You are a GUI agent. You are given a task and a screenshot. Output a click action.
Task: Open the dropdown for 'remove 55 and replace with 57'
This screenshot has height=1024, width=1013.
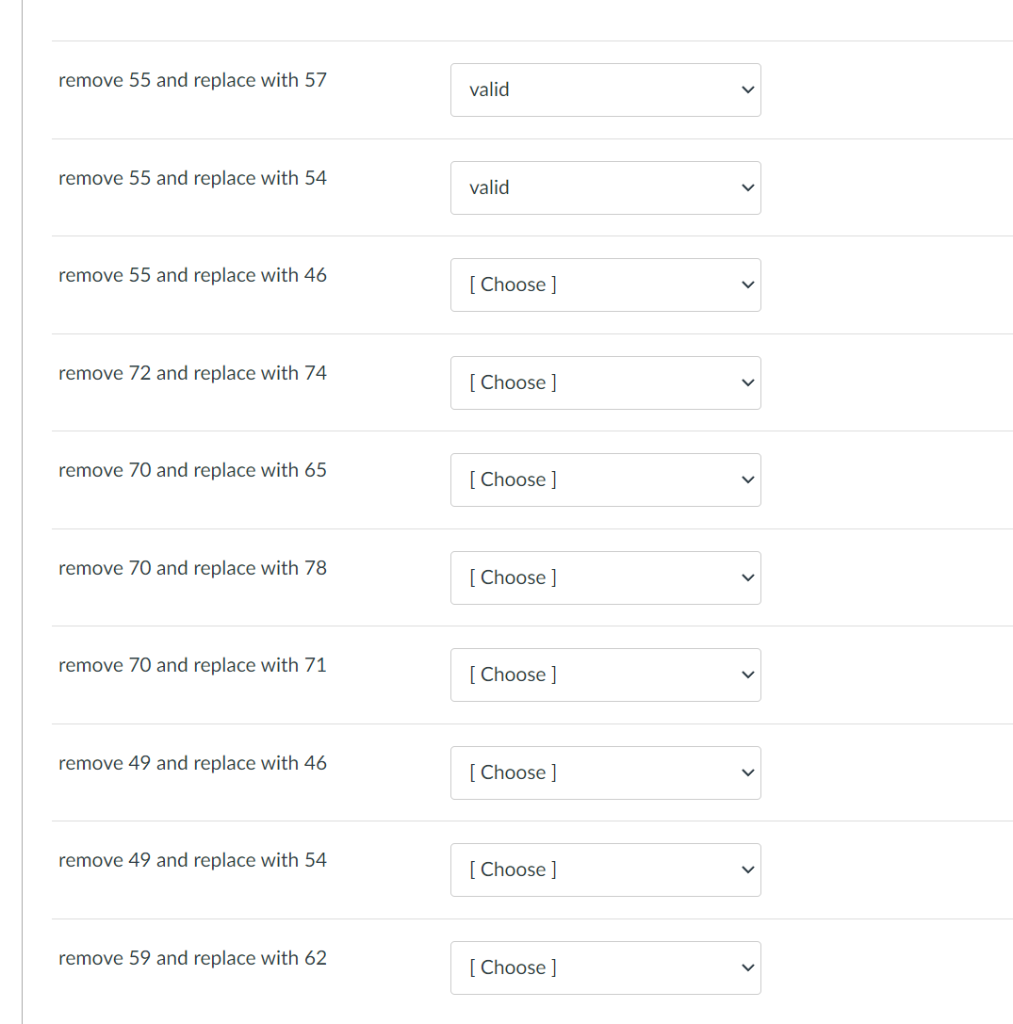point(605,89)
